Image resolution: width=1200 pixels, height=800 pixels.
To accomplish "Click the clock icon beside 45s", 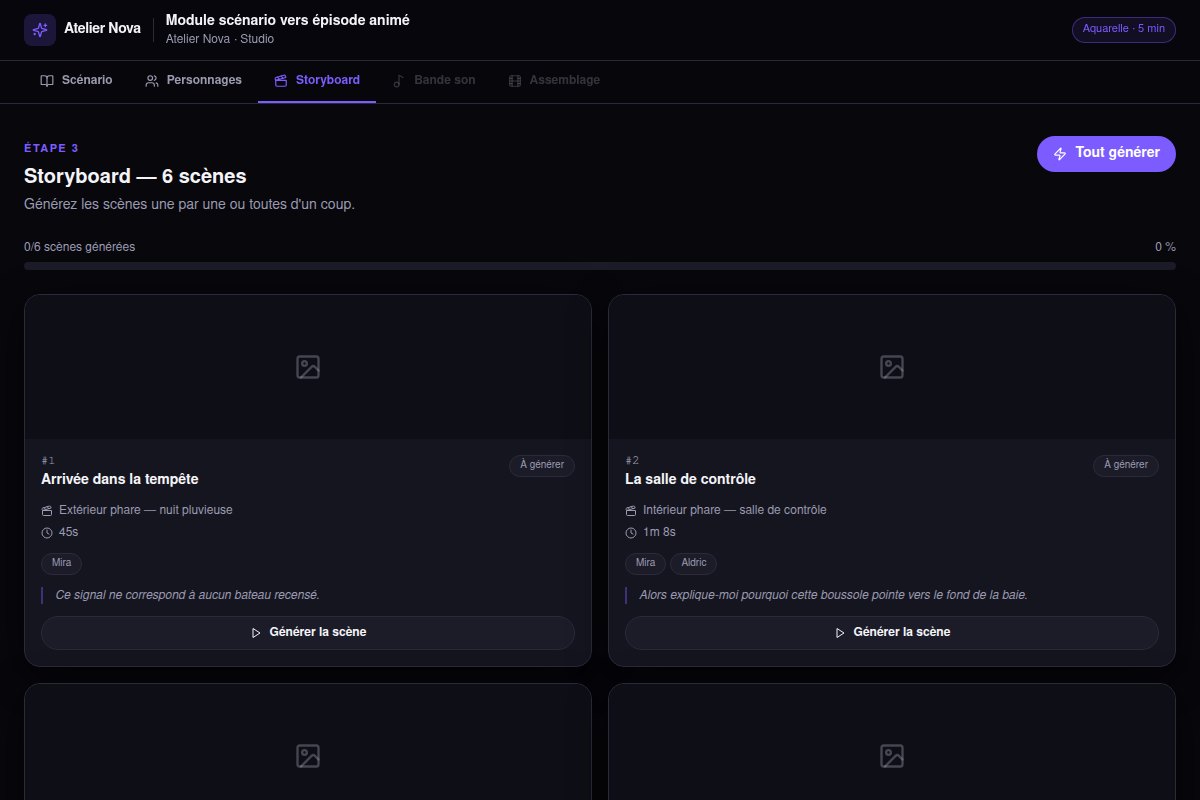I will (x=47, y=532).
